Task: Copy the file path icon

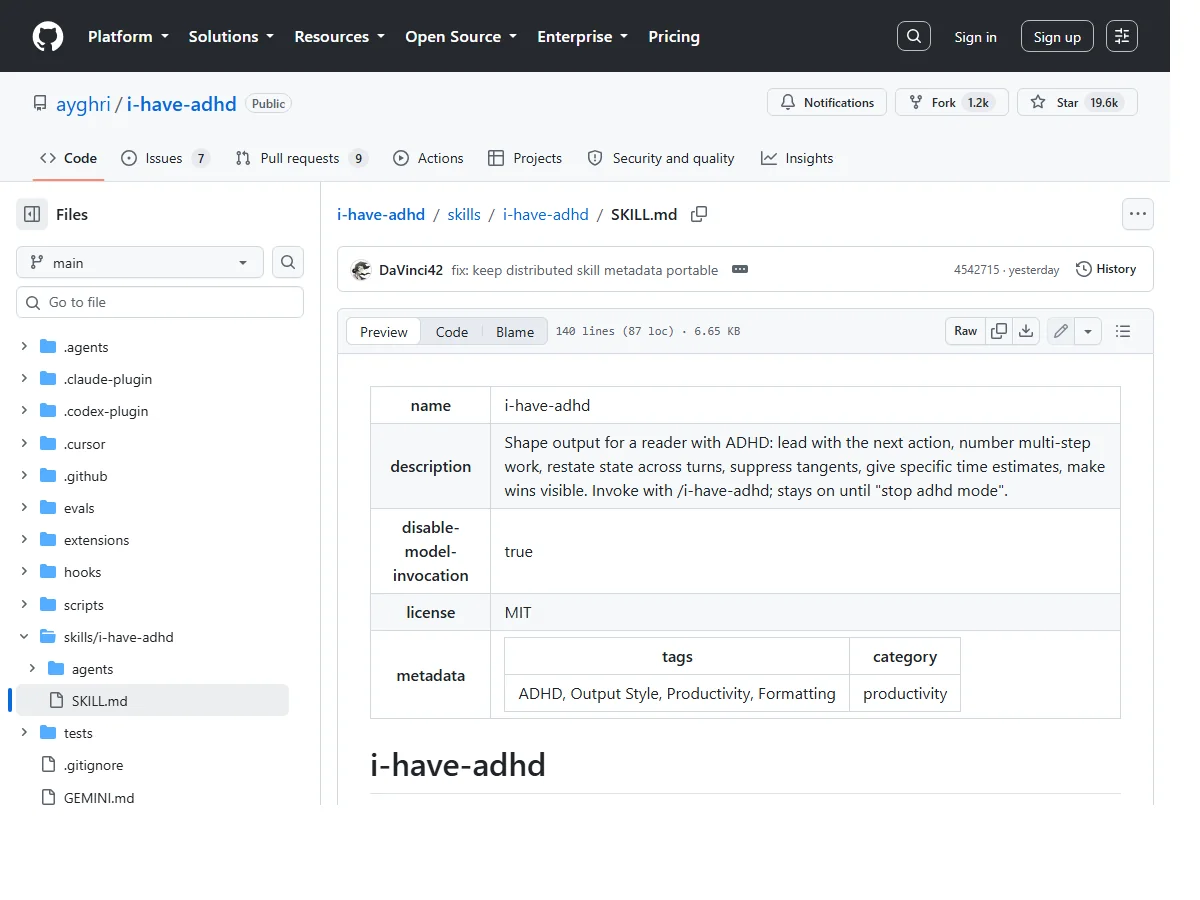Action: (x=700, y=214)
